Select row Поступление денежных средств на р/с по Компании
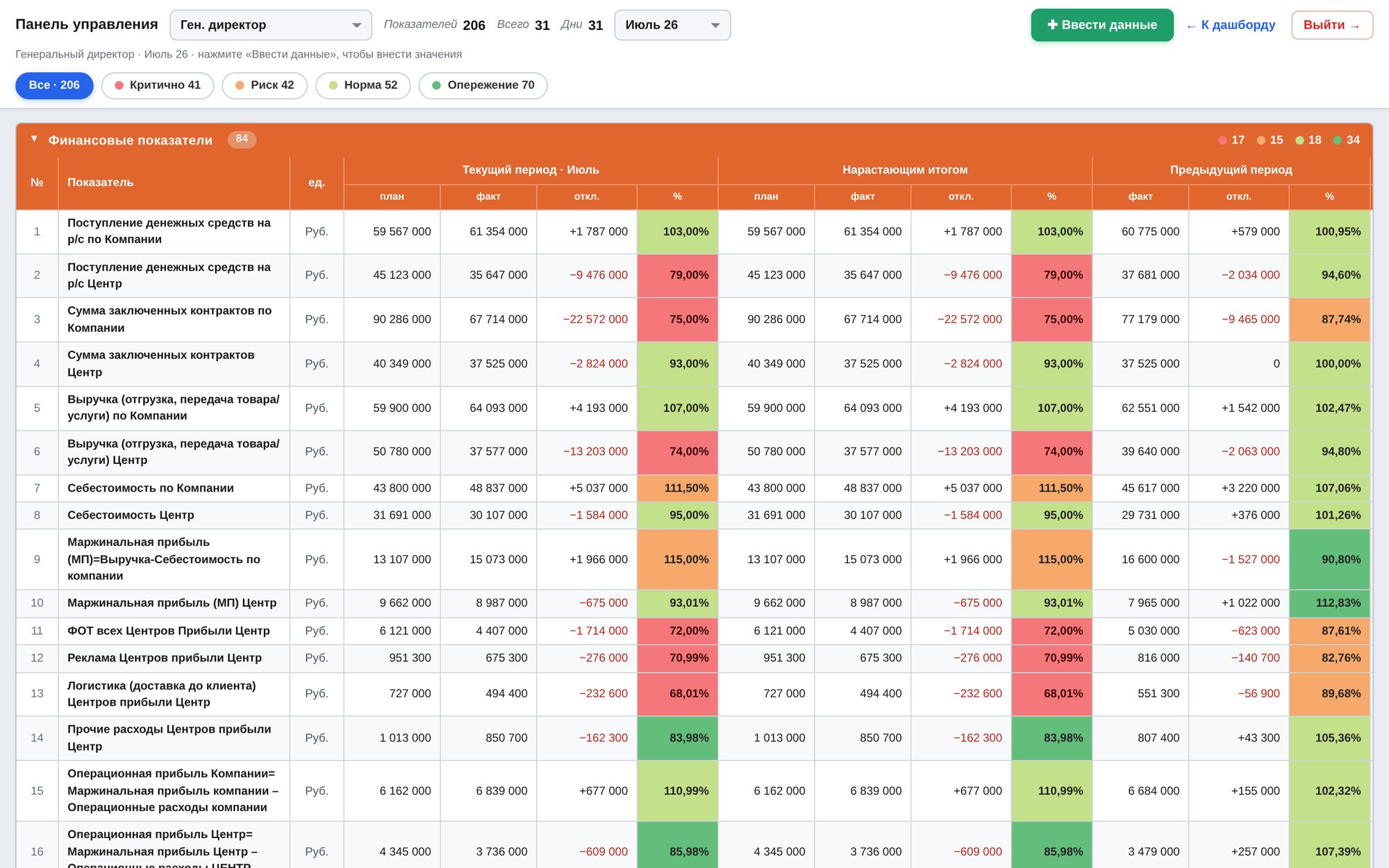The height and width of the screenshot is (868, 1389). click(694, 231)
